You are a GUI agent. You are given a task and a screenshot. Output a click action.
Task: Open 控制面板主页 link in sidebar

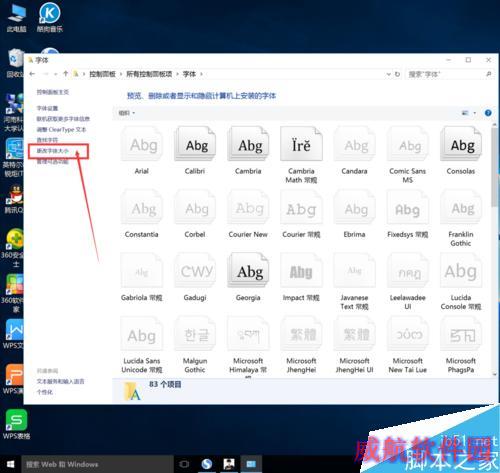53,92
